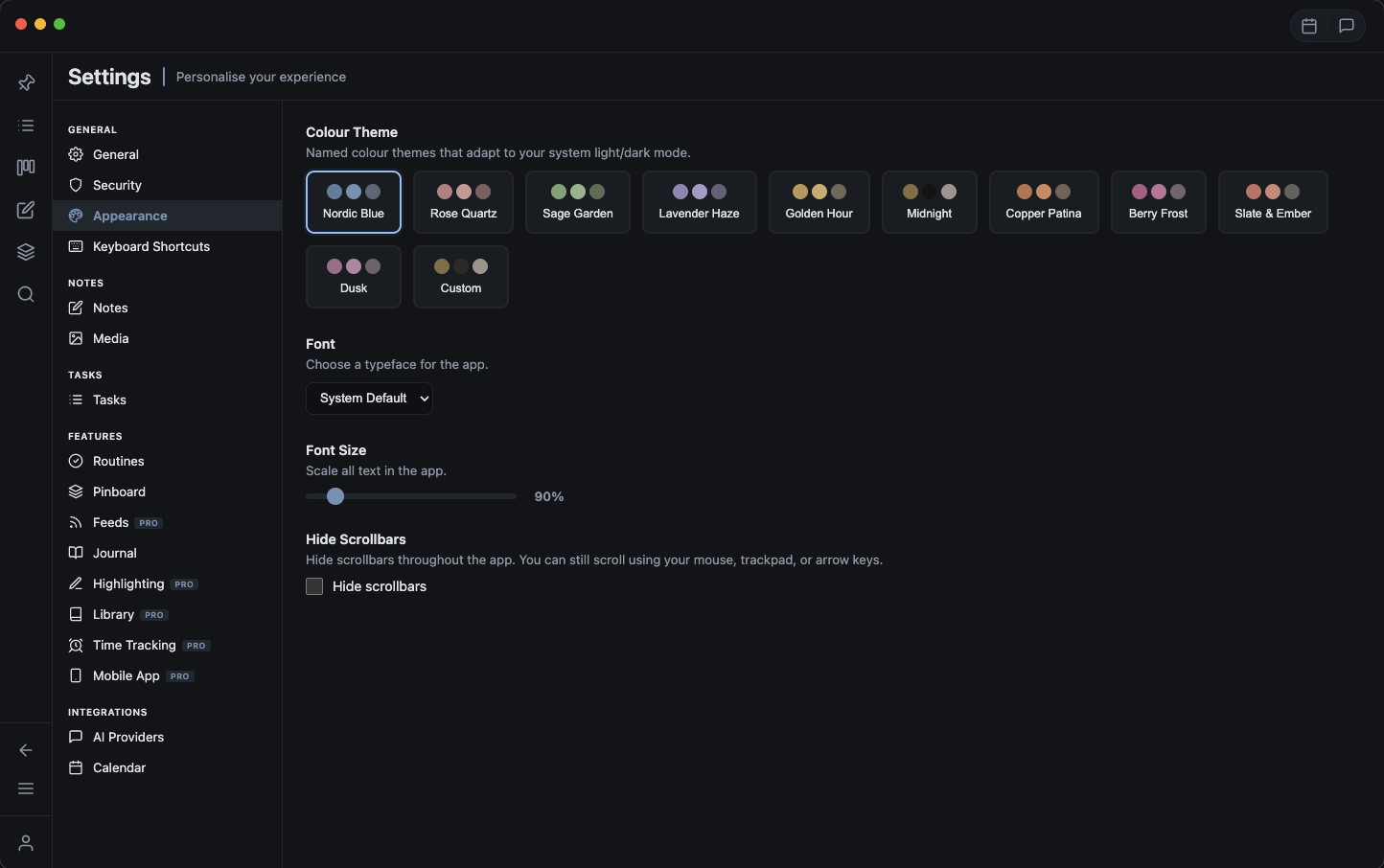Click the back arrow icon in rail
Screen dimensions: 1384x868
tap(26, 750)
